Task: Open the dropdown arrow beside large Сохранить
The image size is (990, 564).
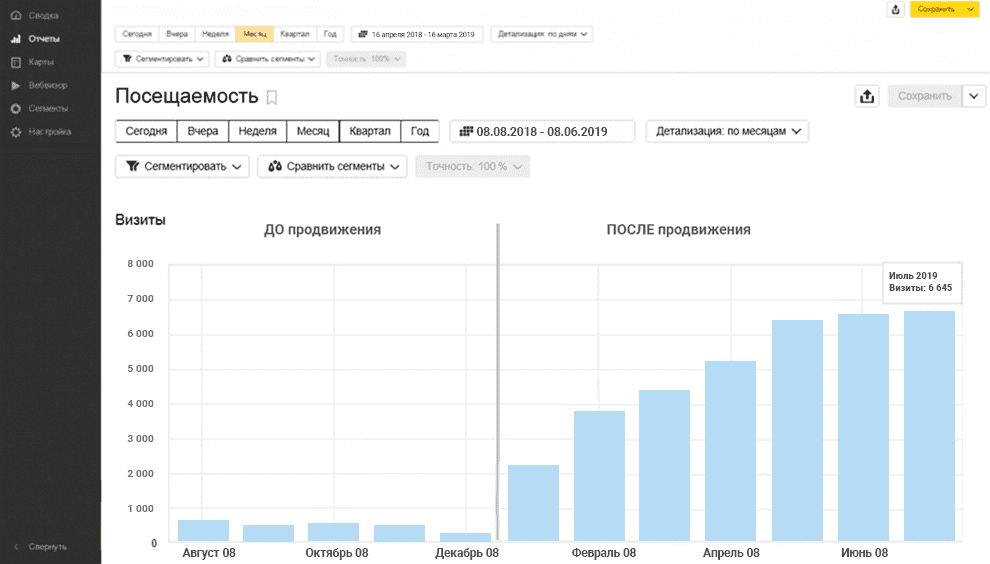Action: [x=974, y=96]
